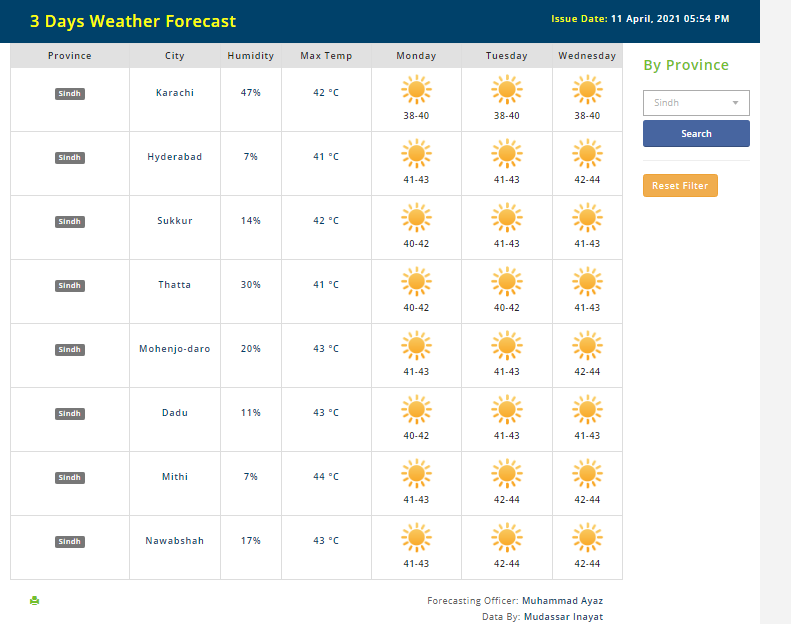Click Thatta's Monday sunny icon
Image resolution: width=791 pixels, height=624 pixels.
click(416, 282)
